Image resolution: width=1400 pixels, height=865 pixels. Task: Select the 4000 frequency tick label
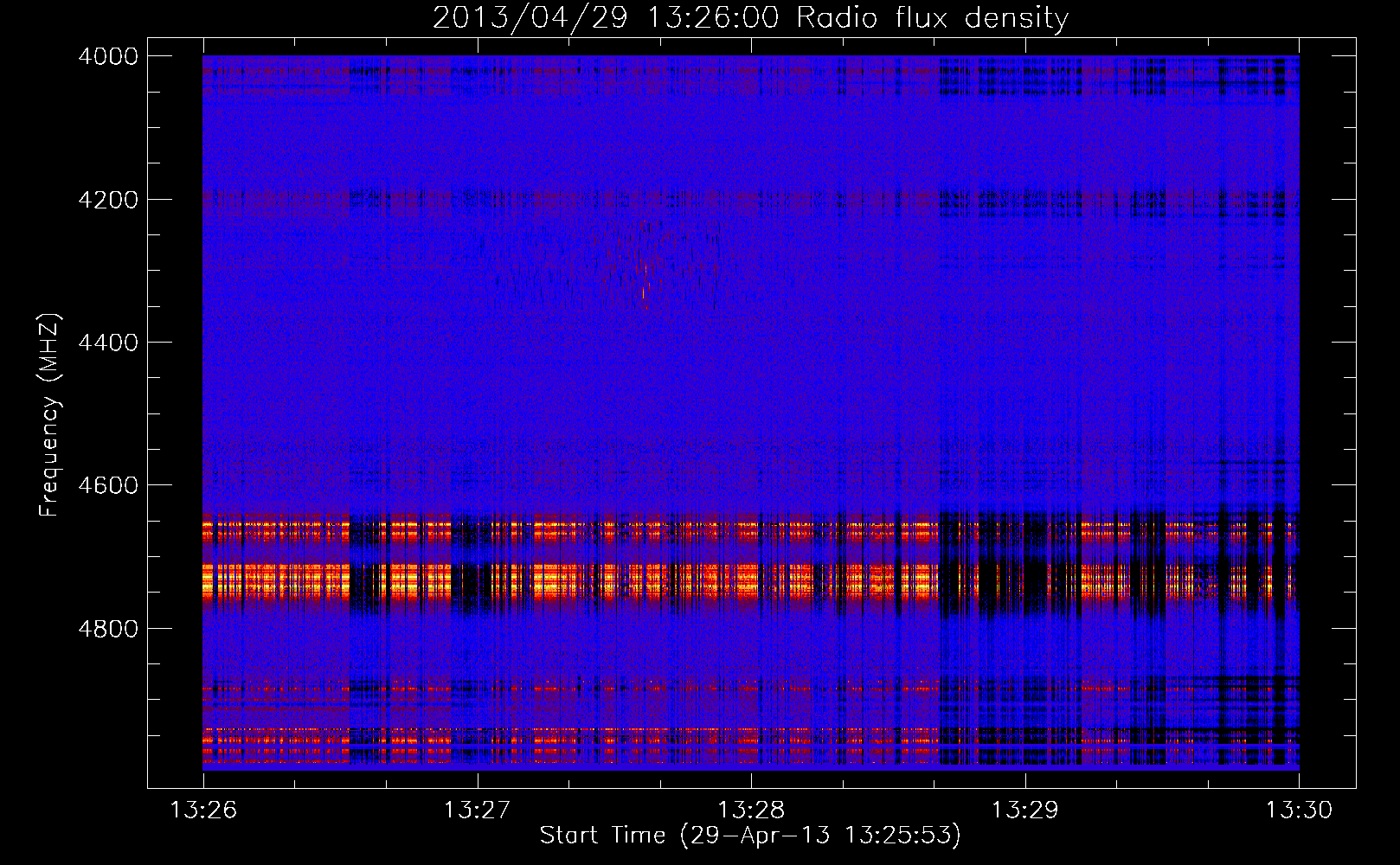pos(108,56)
